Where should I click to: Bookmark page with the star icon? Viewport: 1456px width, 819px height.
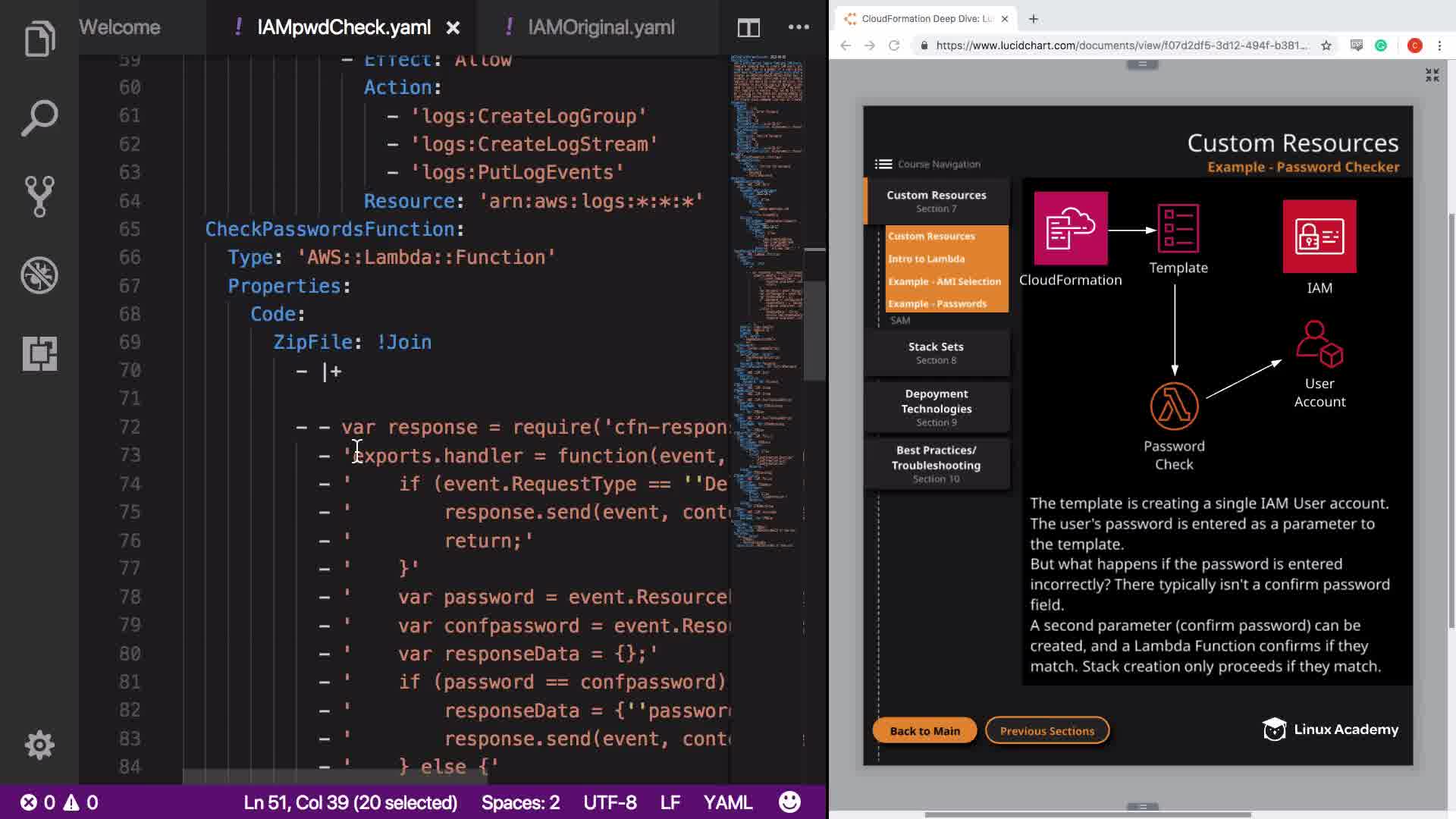[1326, 45]
